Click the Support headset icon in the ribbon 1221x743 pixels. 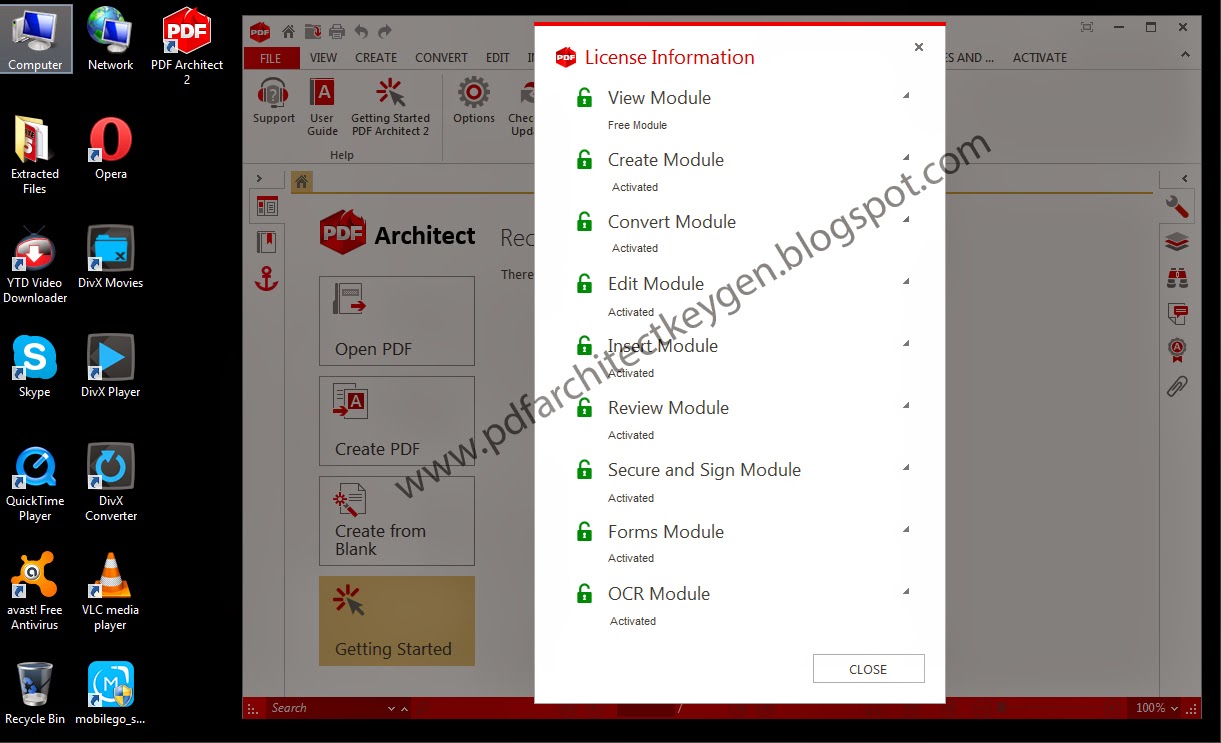[x=273, y=101]
